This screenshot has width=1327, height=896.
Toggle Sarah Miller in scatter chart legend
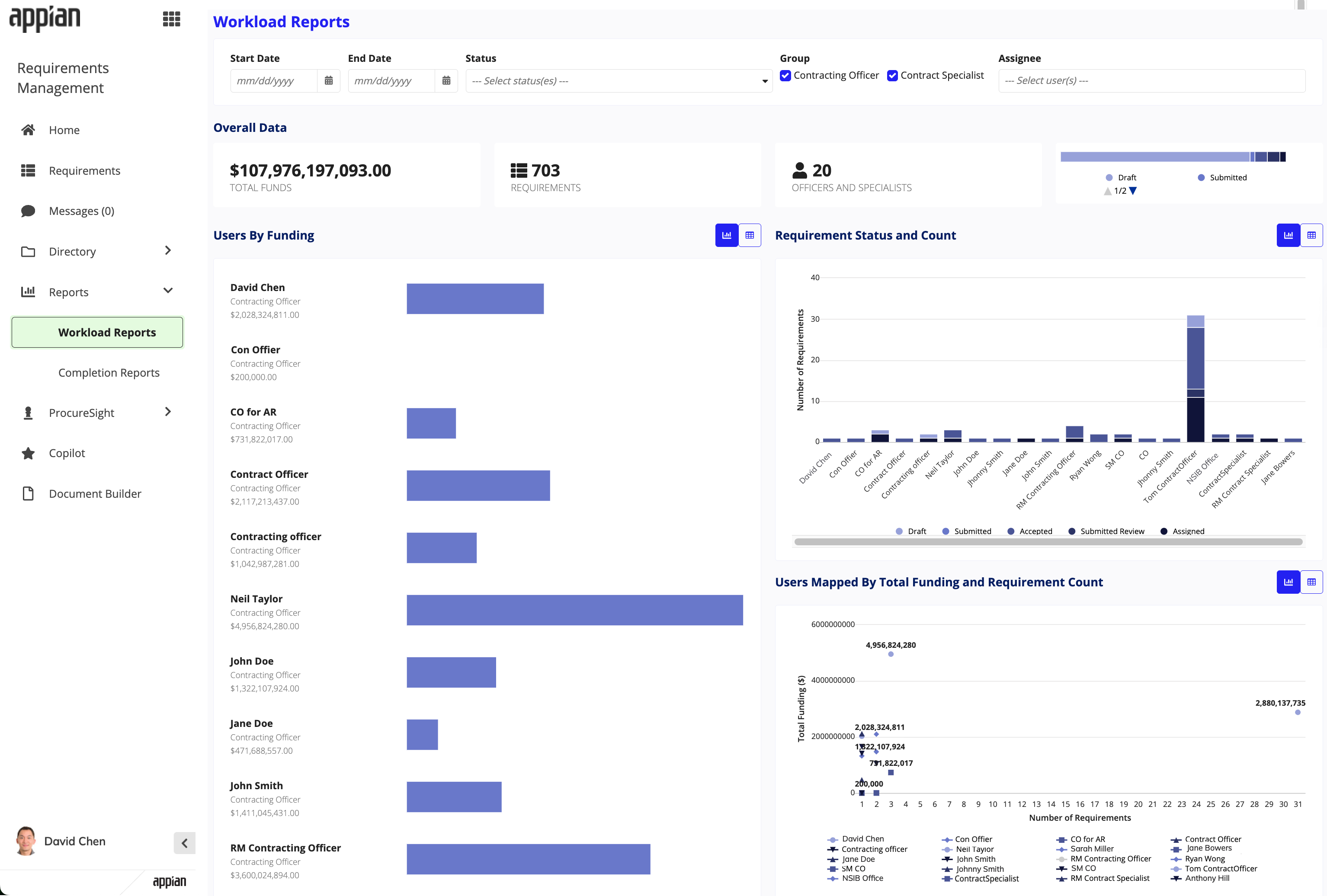[1086, 848]
